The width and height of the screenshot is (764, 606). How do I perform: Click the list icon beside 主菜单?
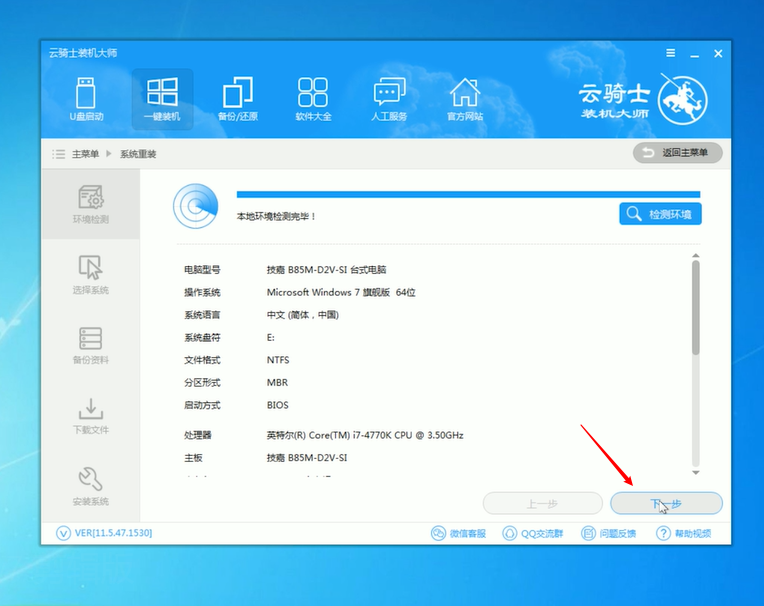(58, 154)
